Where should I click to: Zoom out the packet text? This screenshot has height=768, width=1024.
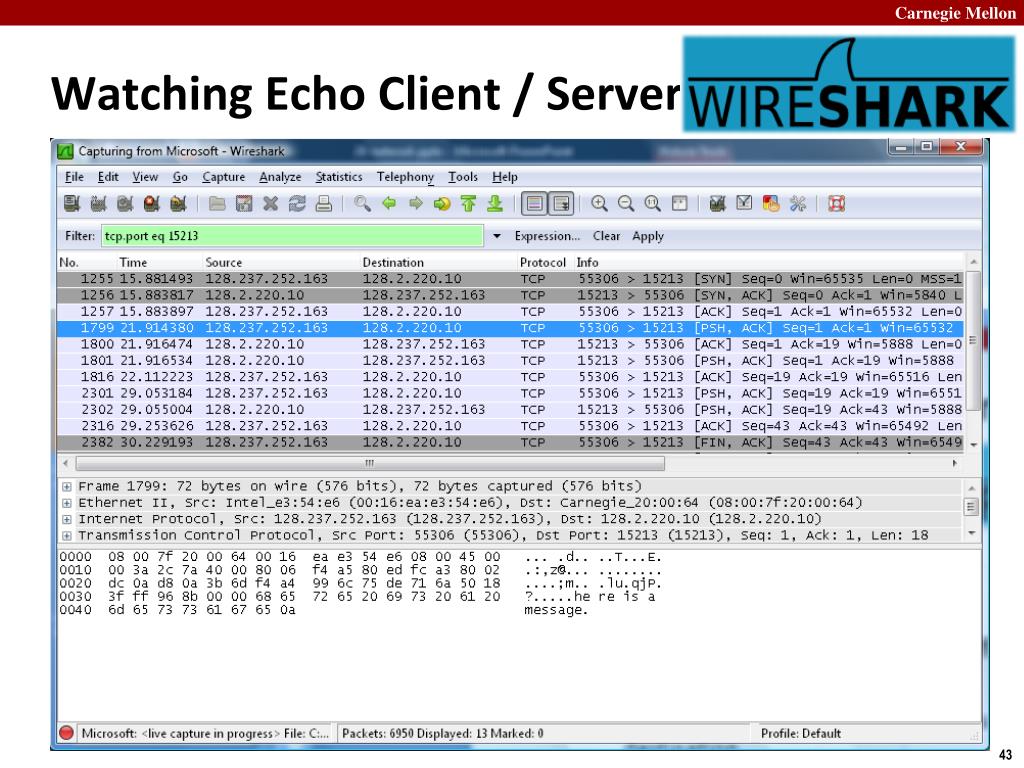click(x=626, y=204)
